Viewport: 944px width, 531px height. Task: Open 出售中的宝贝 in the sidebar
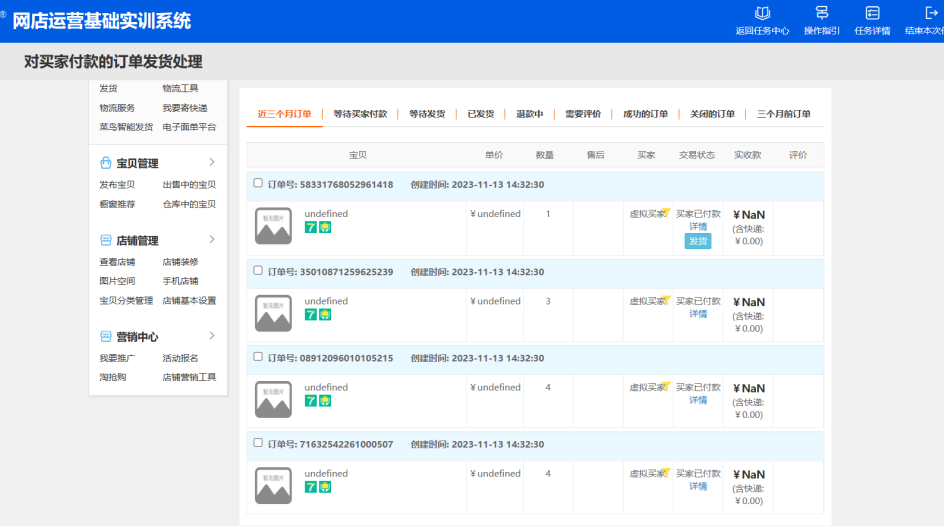(189, 185)
